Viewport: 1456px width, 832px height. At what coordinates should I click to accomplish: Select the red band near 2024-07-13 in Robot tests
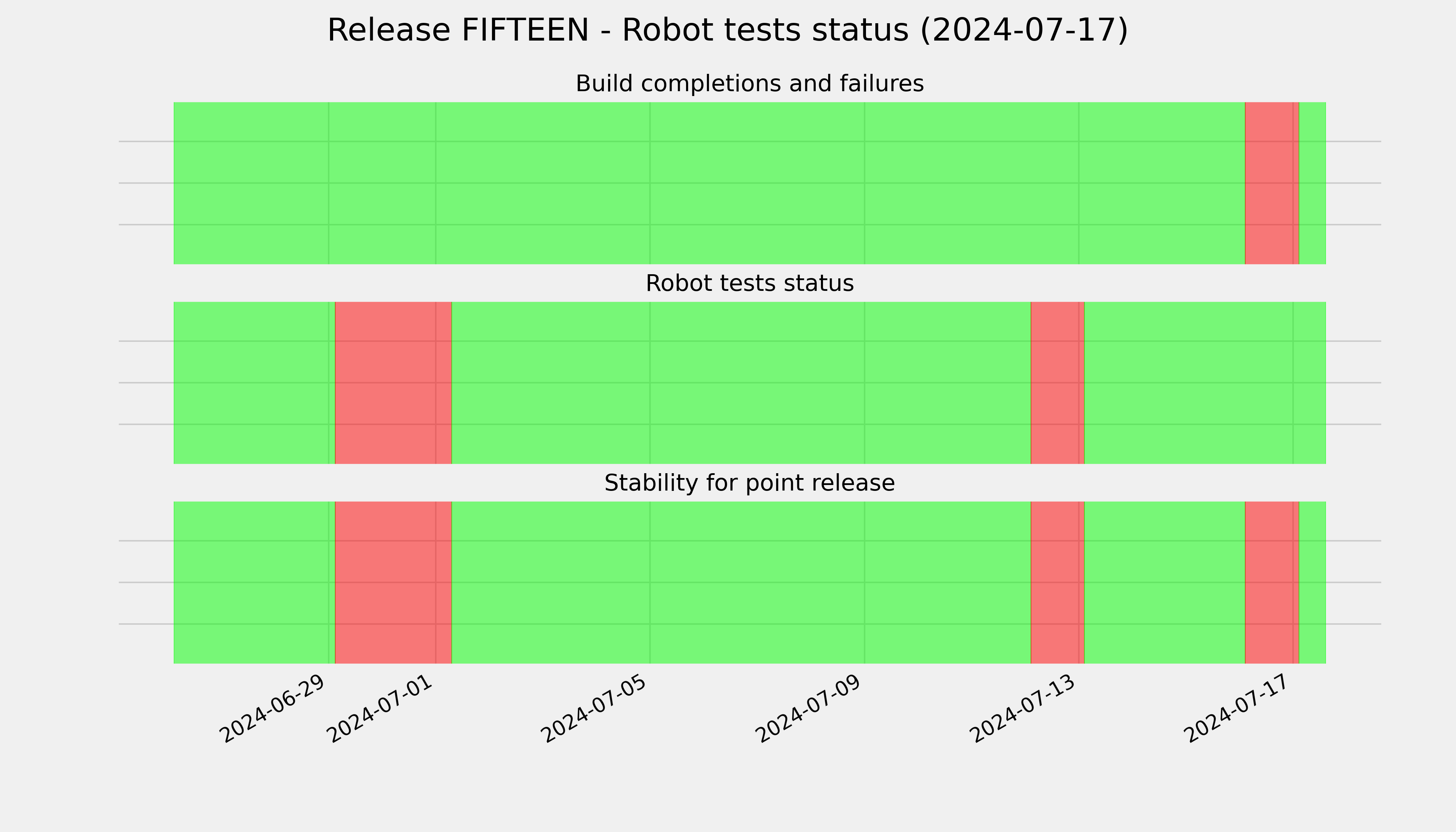coord(1057,383)
